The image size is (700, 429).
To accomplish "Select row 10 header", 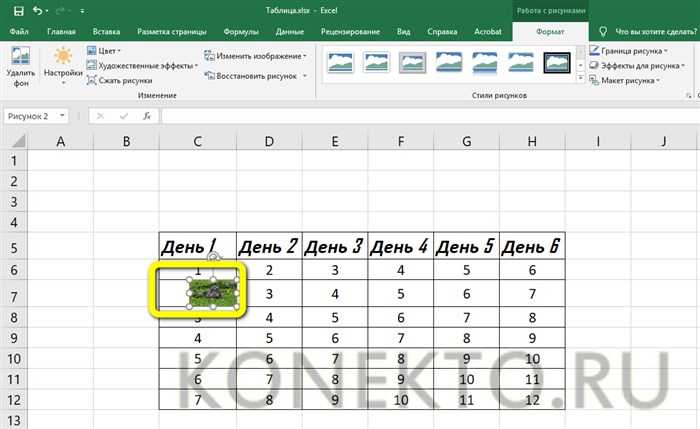I will (x=13, y=358).
